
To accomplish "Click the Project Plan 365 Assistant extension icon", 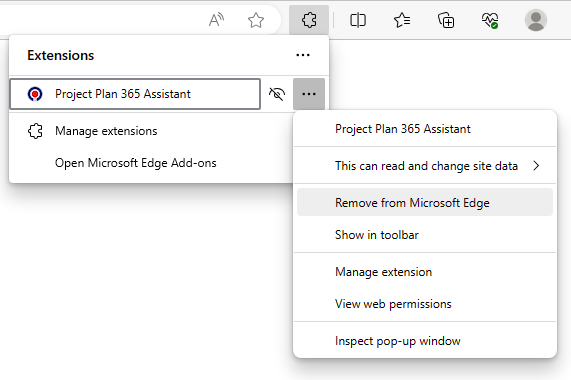I will pos(35,94).
